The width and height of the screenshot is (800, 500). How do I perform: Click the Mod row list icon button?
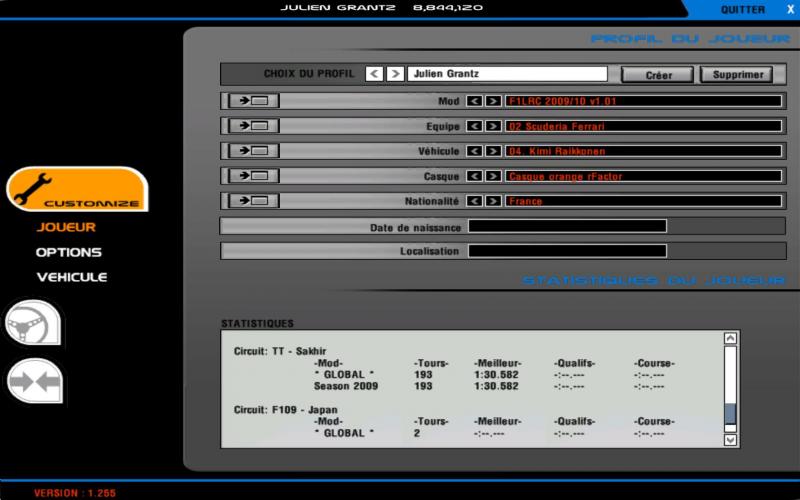254,101
